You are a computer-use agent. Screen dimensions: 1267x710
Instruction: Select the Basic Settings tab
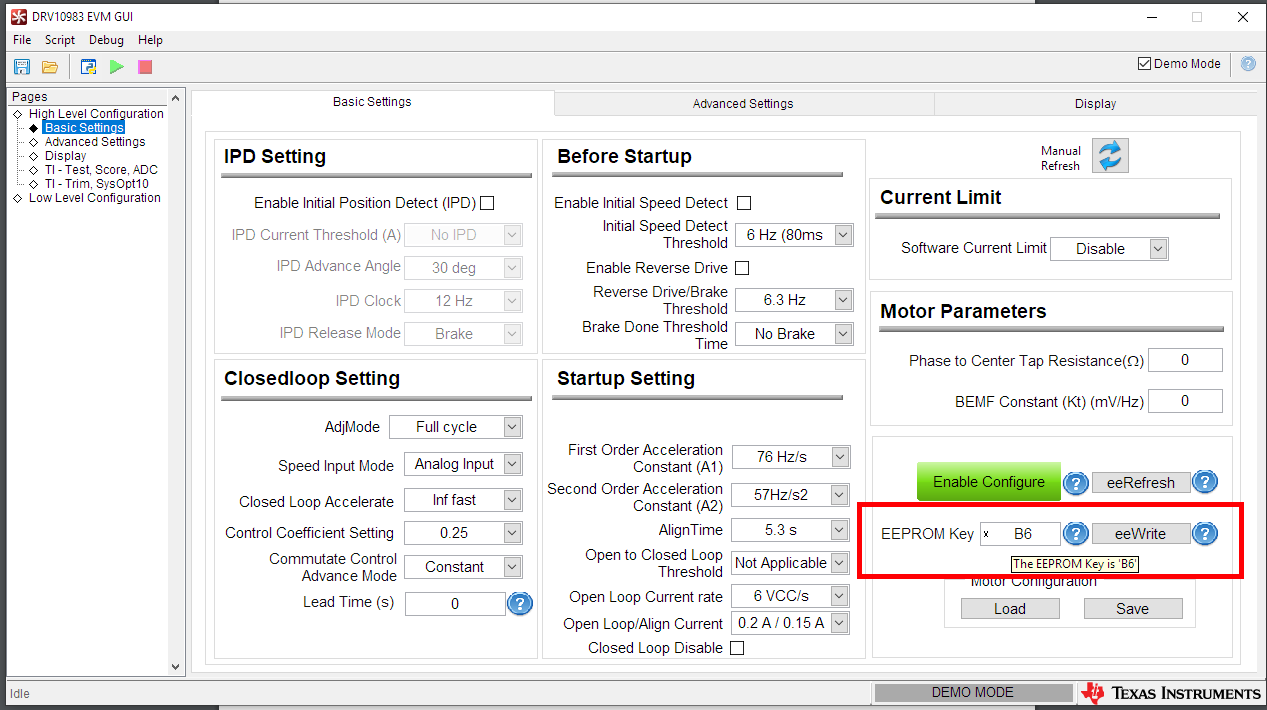point(372,102)
